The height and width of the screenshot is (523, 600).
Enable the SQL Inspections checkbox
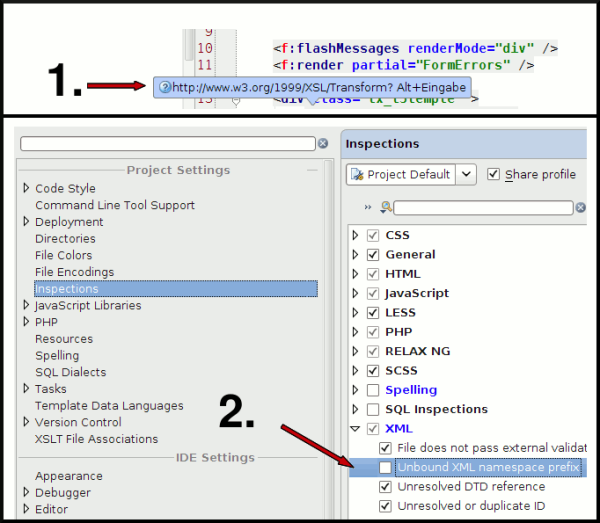click(373, 409)
